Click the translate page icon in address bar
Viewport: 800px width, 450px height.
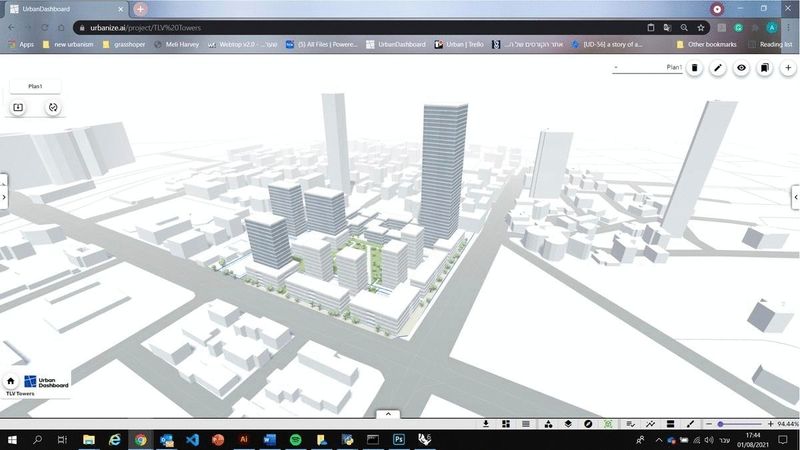[667, 28]
